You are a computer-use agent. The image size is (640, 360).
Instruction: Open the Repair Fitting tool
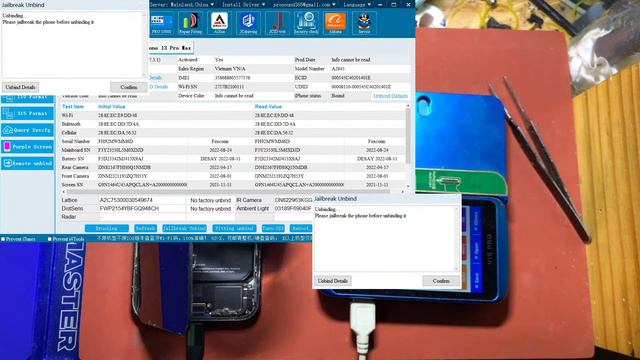tap(190, 23)
